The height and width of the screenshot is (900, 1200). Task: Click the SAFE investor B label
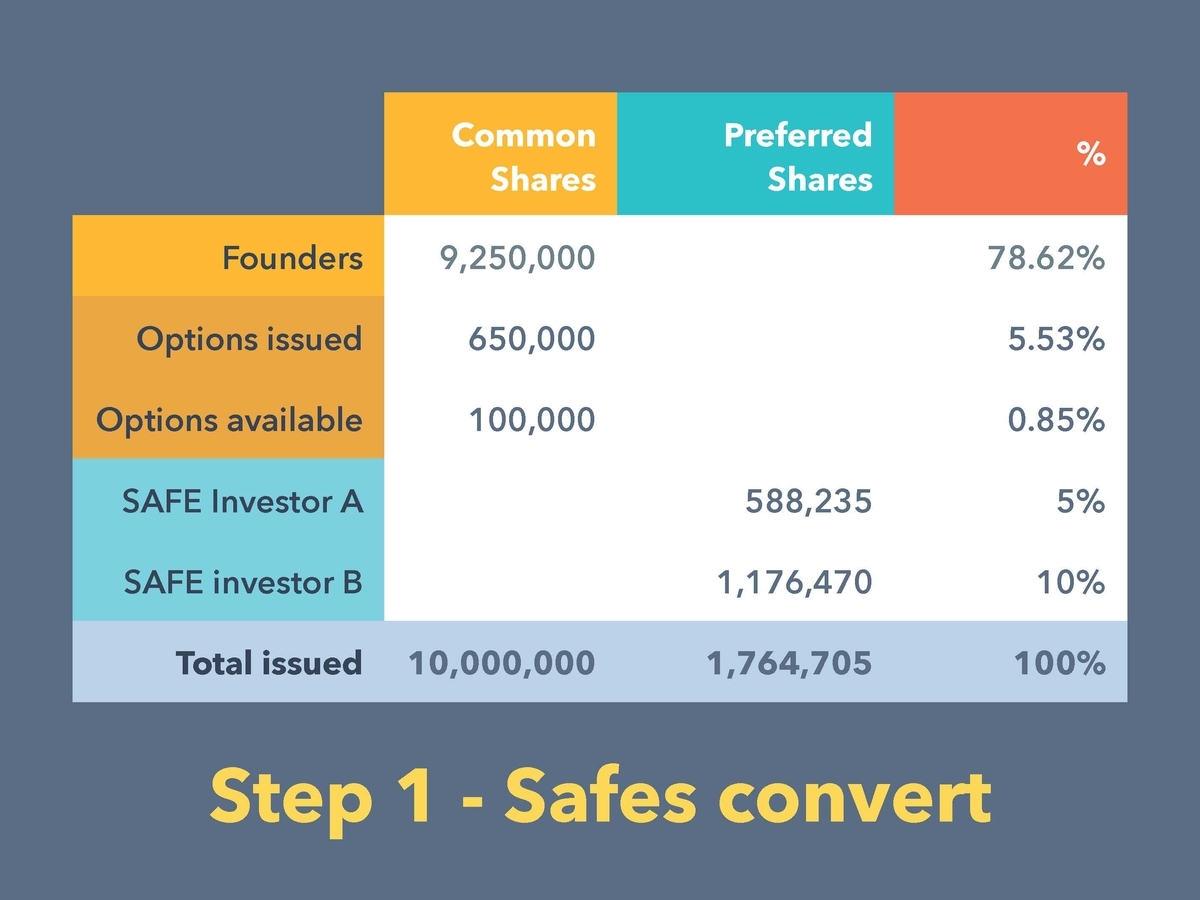(x=243, y=581)
